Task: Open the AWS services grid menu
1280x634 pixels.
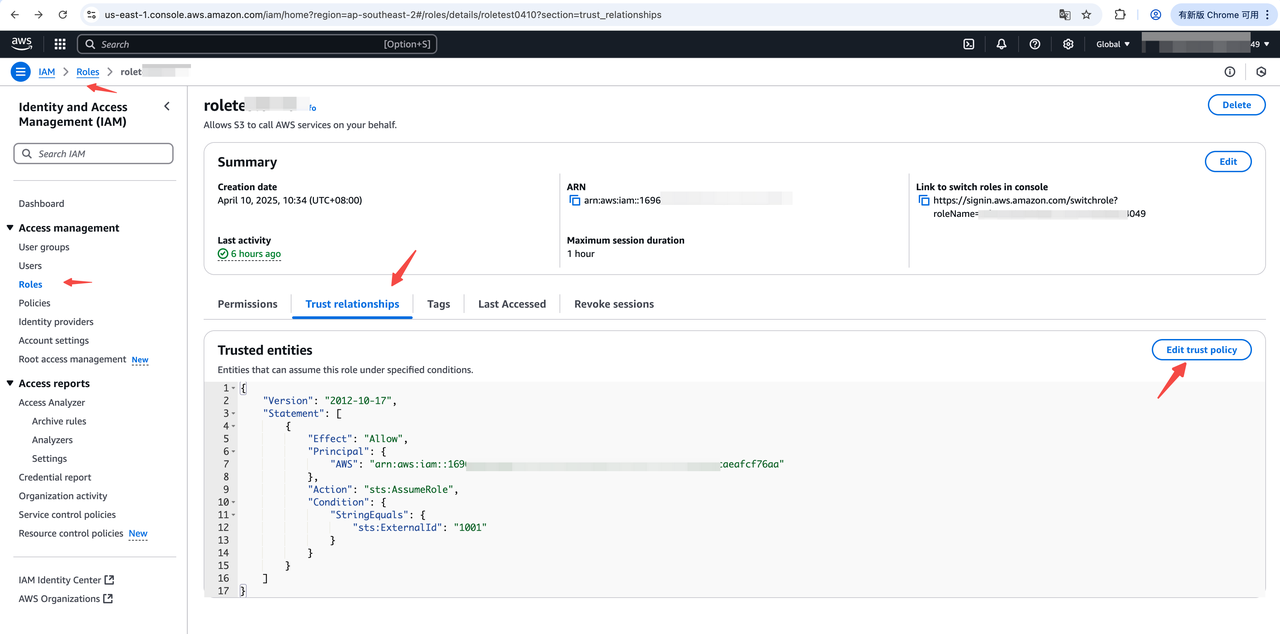Action: click(x=60, y=44)
